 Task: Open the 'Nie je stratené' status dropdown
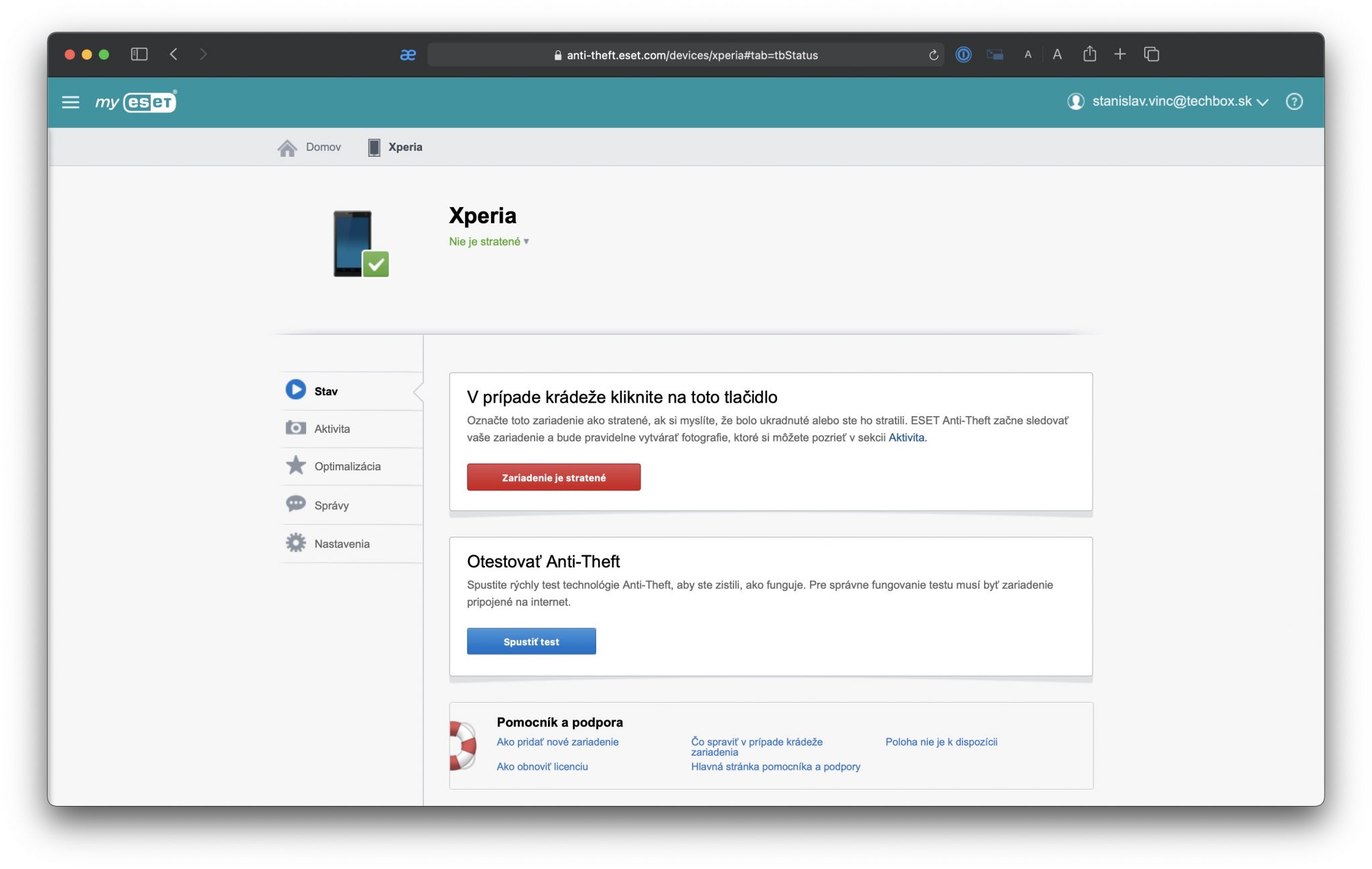point(489,241)
